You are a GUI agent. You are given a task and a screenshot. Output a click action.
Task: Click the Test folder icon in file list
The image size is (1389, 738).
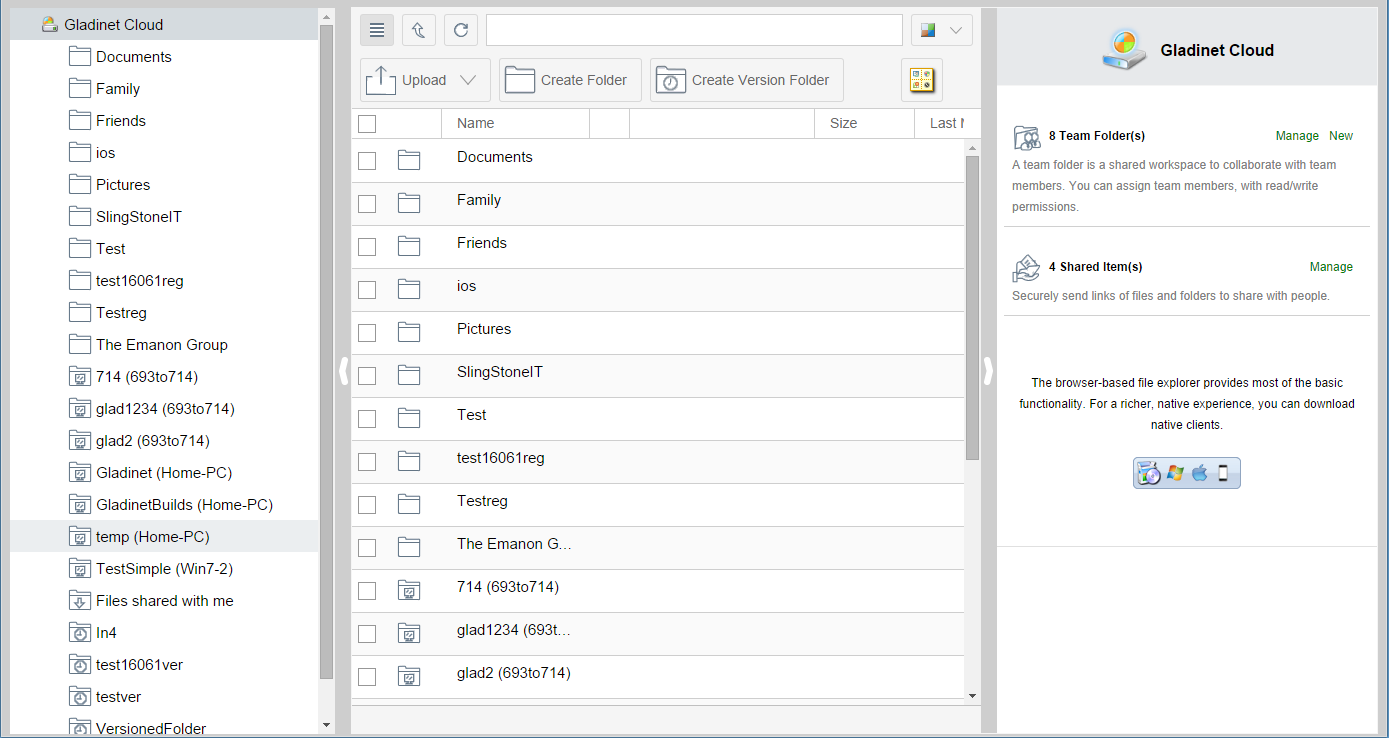pos(408,418)
